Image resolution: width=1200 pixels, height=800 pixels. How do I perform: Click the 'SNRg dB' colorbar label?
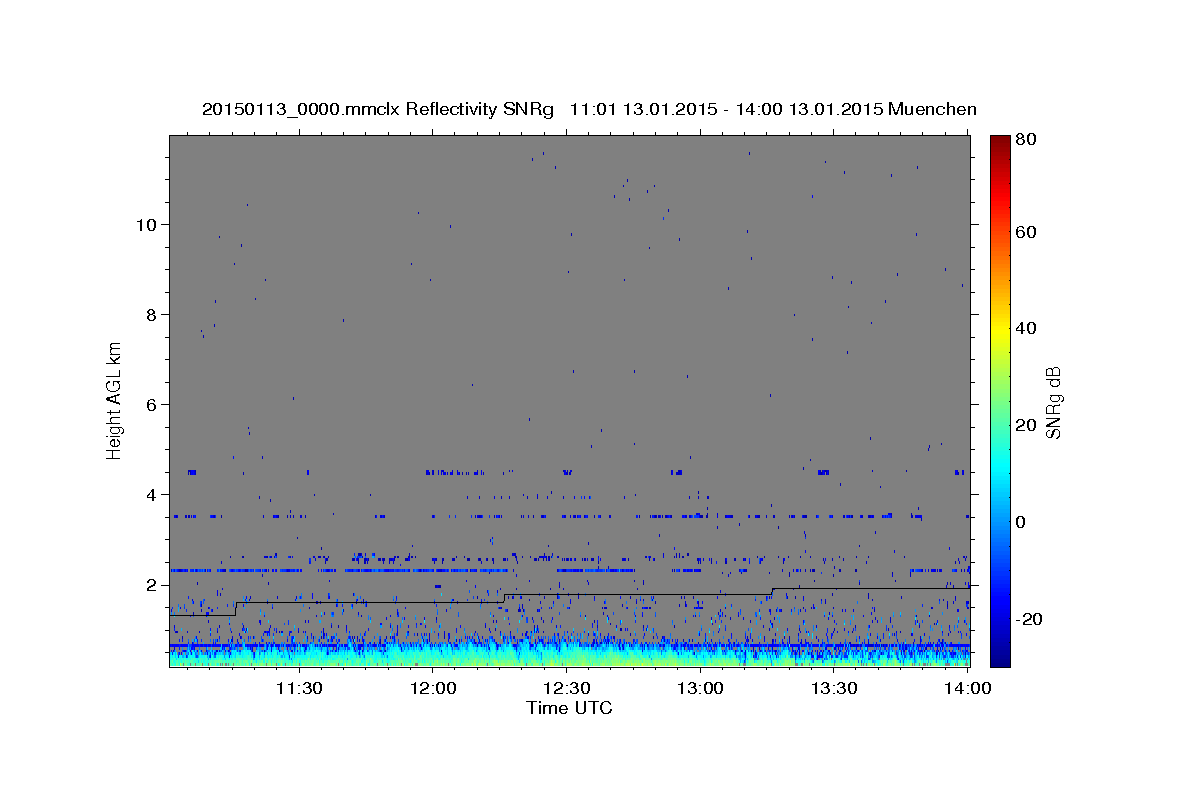click(1054, 402)
